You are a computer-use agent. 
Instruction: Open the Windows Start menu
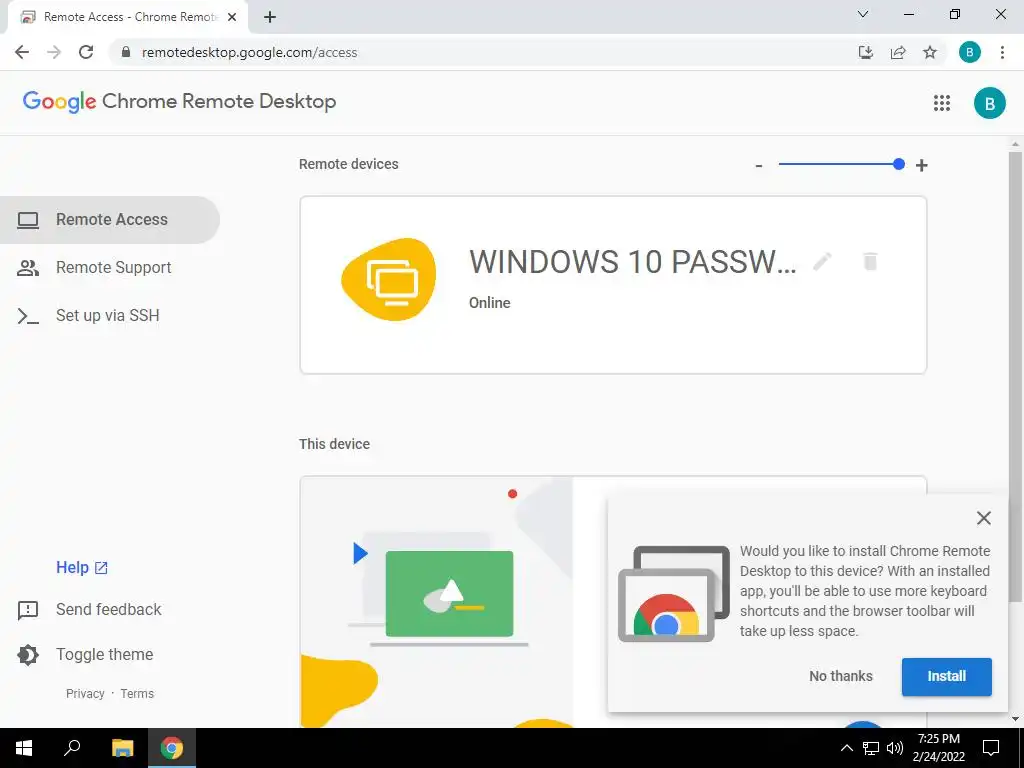[24, 748]
